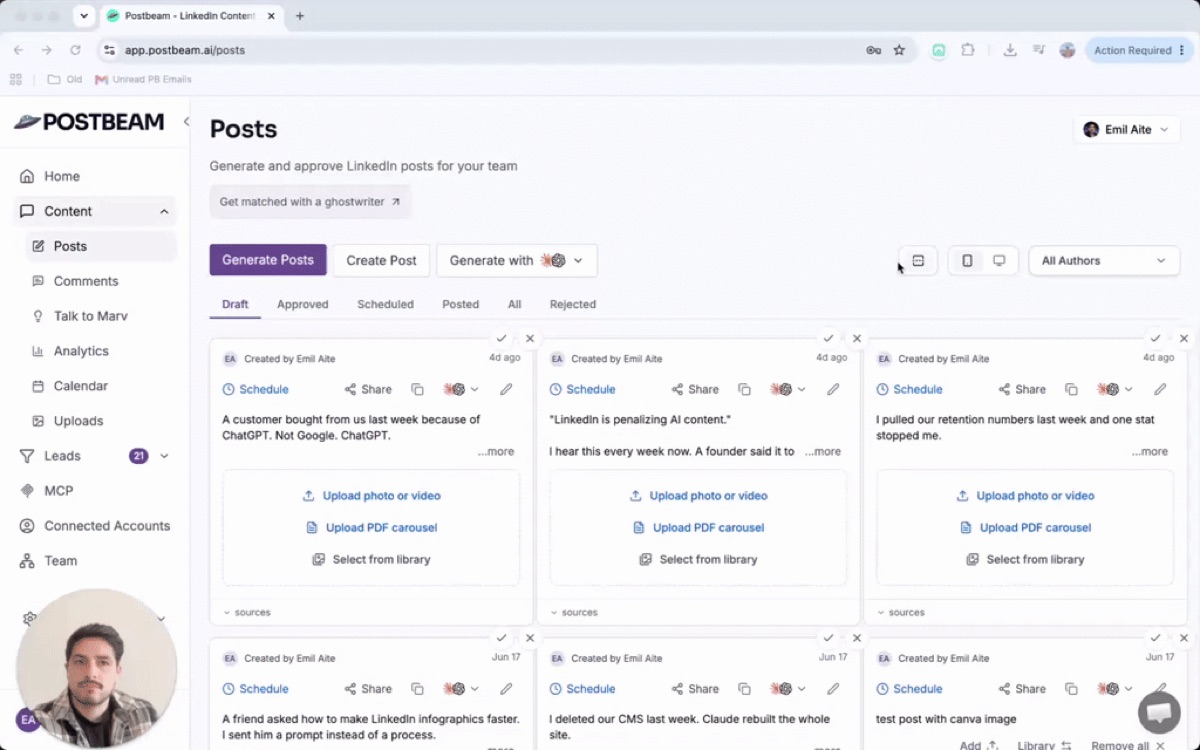Edit the "LinkedIn is penalizing AI content" post

tap(833, 389)
